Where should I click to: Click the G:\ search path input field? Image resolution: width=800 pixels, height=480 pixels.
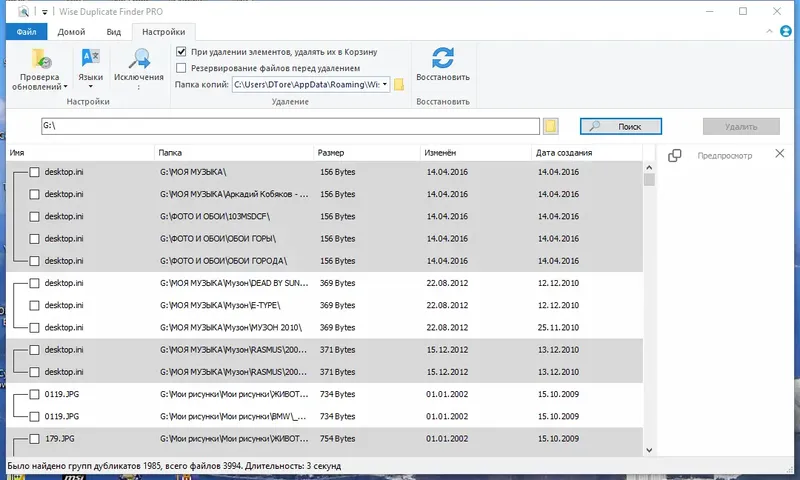pyautogui.click(x=290, y=126)
